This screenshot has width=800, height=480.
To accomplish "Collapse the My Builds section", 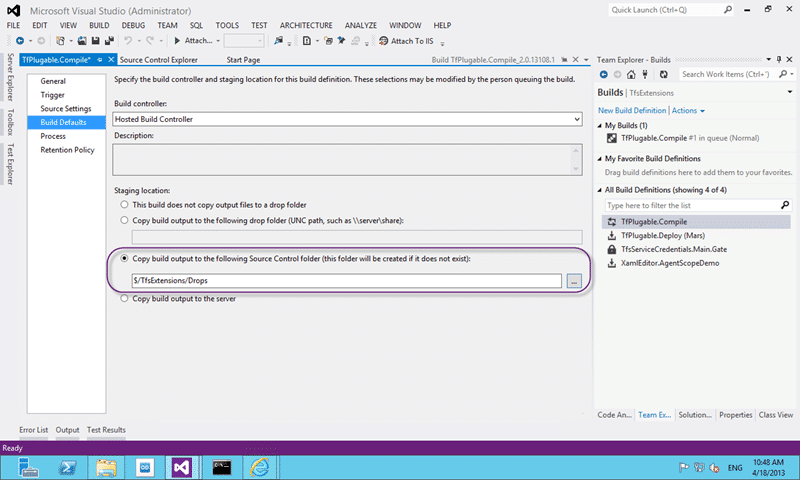I will [x=600, y=125].
